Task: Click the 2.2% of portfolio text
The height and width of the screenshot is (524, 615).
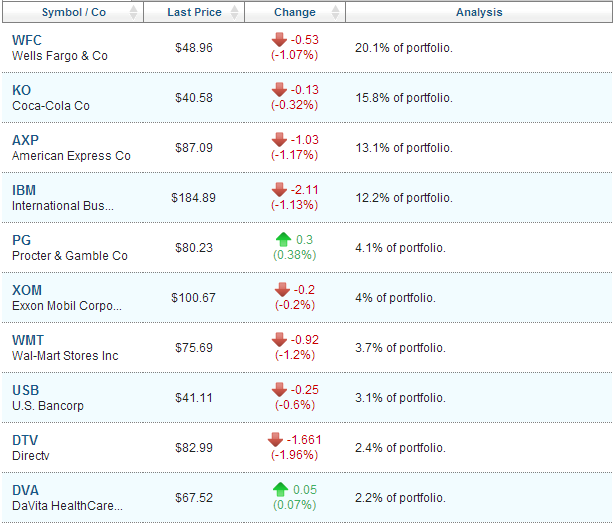Action: [400, 498]
